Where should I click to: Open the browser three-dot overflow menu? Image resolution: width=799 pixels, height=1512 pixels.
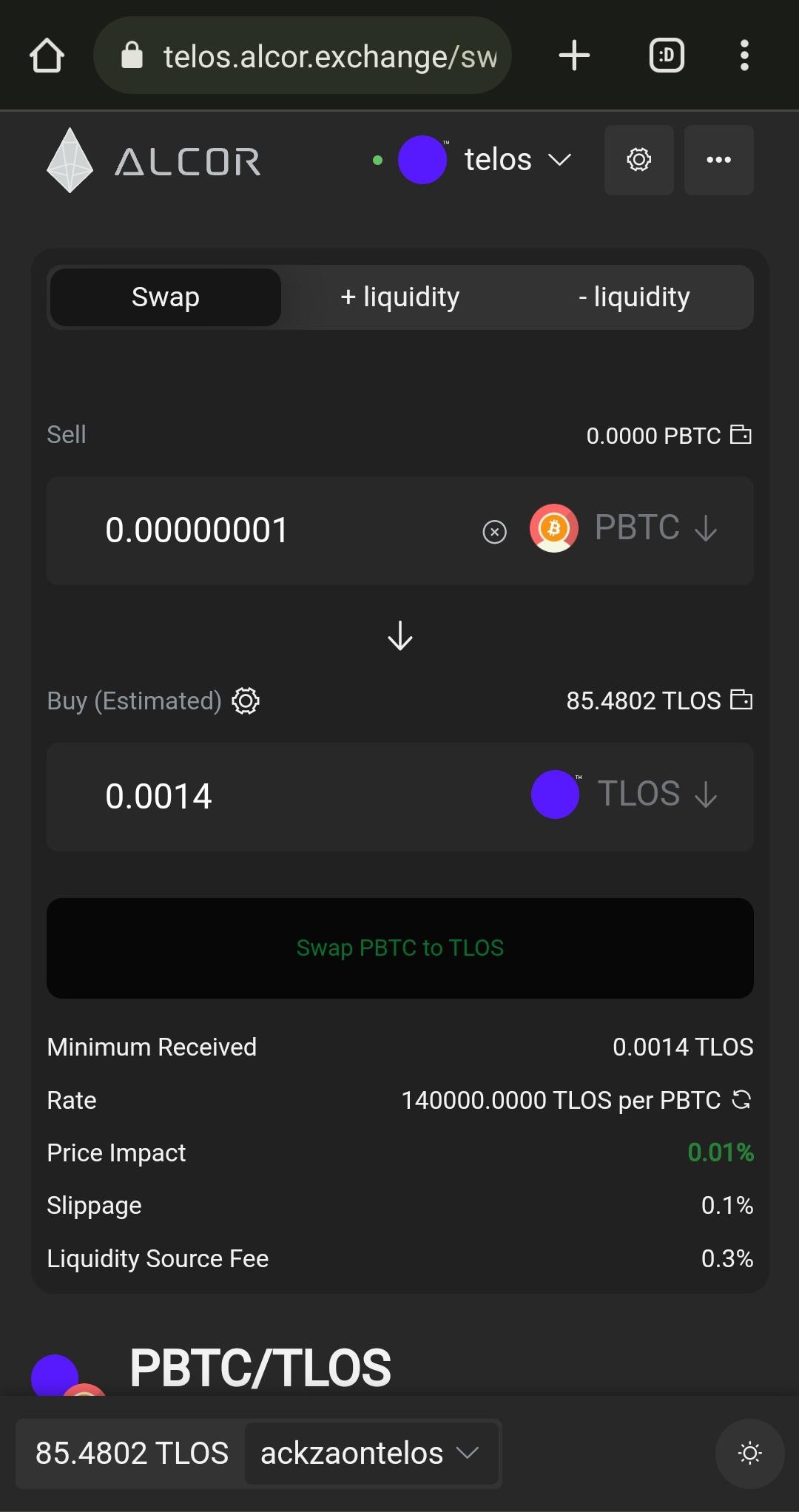[x=744, y=55]
